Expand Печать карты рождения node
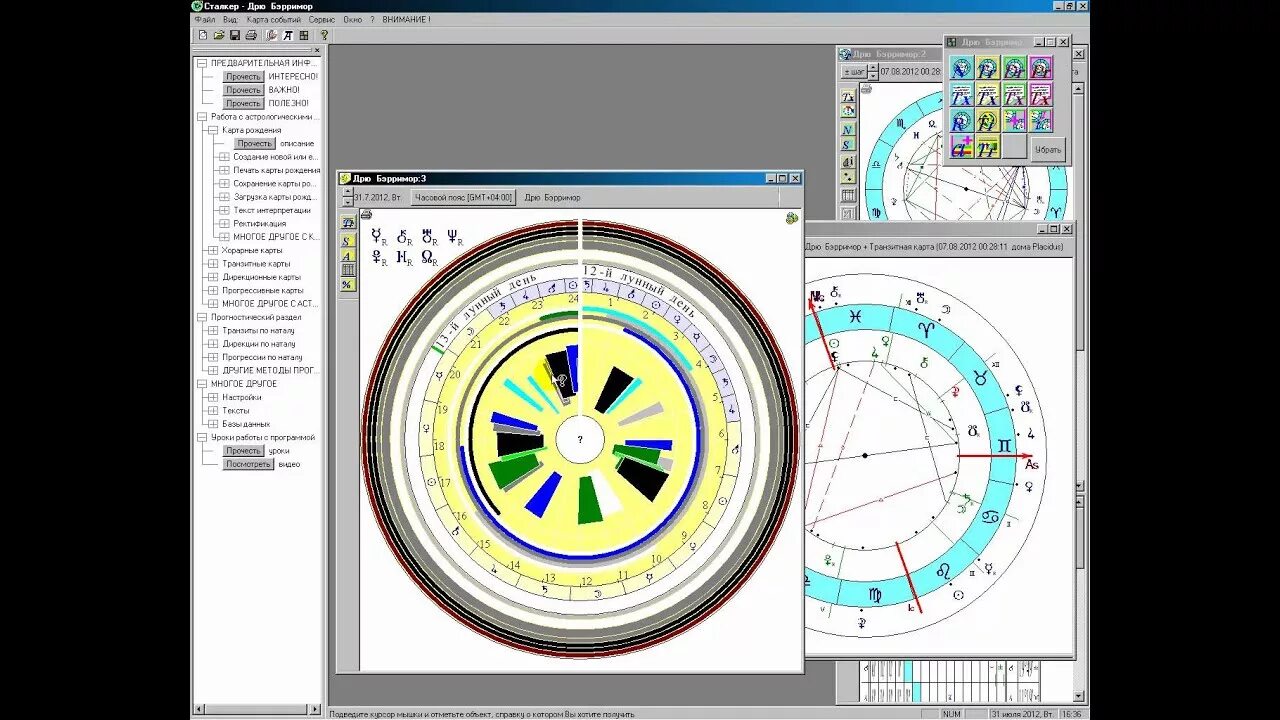Viewport: 1280px width, 720px height. [x=224, y=170]
